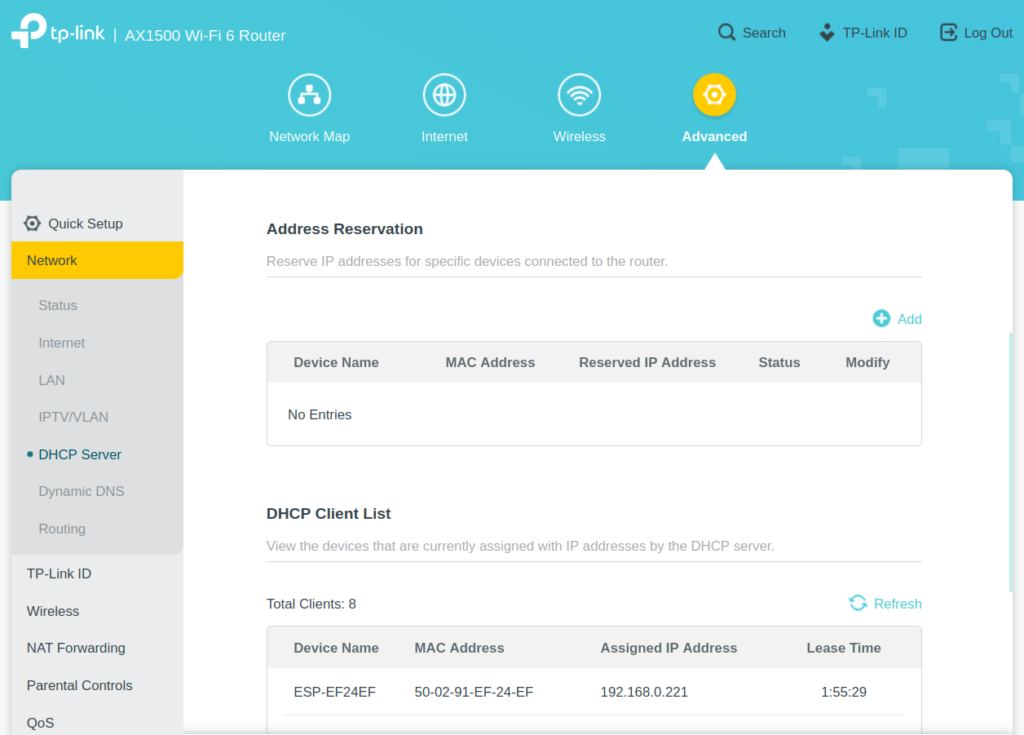Viewport: 1024px width, 735px height.
Task: Open Status under Network
Action: (x=57, y=305)
